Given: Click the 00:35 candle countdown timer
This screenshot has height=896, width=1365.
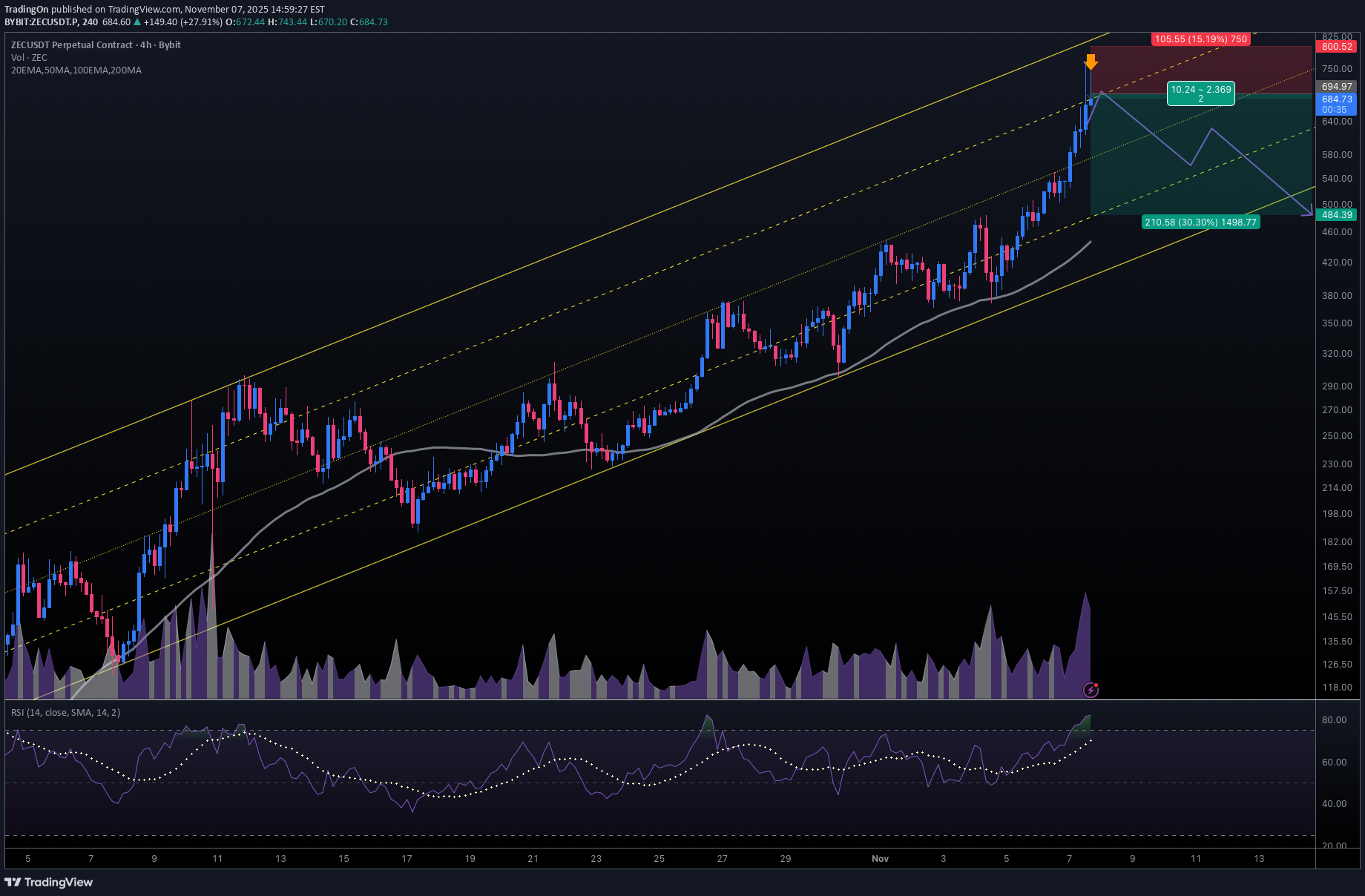Looking at the screenshot, I should click(1336, 109).
